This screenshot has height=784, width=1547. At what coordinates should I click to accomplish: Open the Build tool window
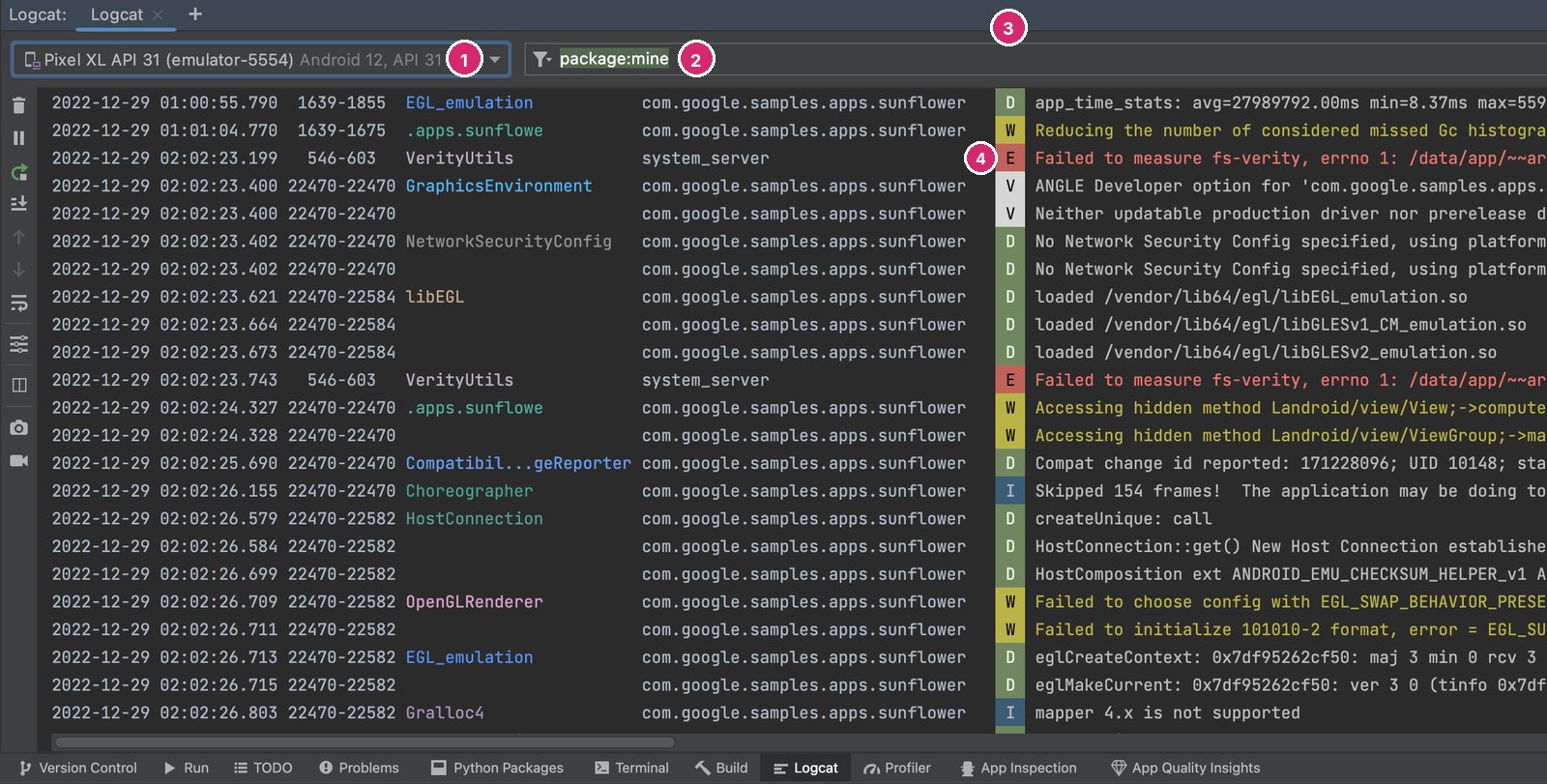pyautogui.click(x=721, y=768)
